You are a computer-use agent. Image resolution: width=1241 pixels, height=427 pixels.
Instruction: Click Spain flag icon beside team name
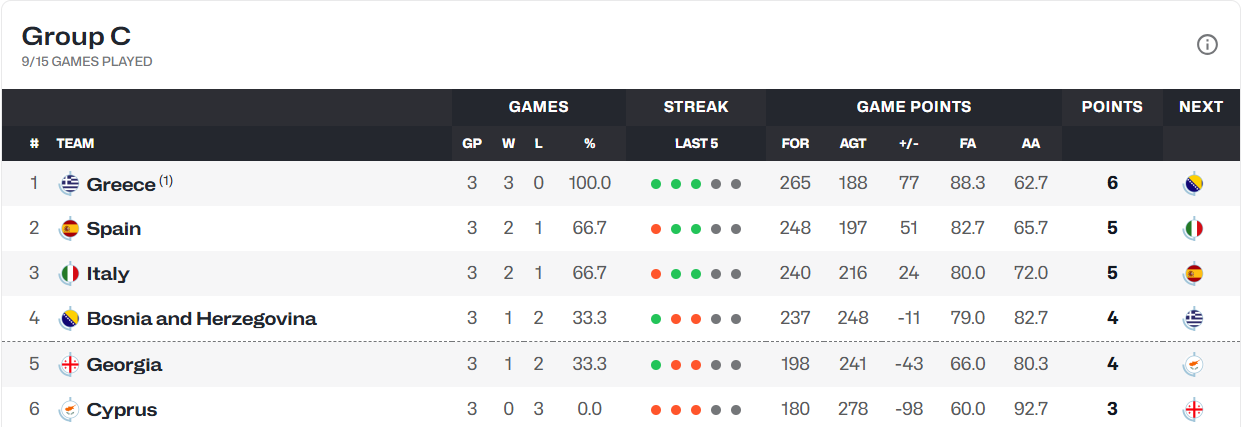coord(69,229)
